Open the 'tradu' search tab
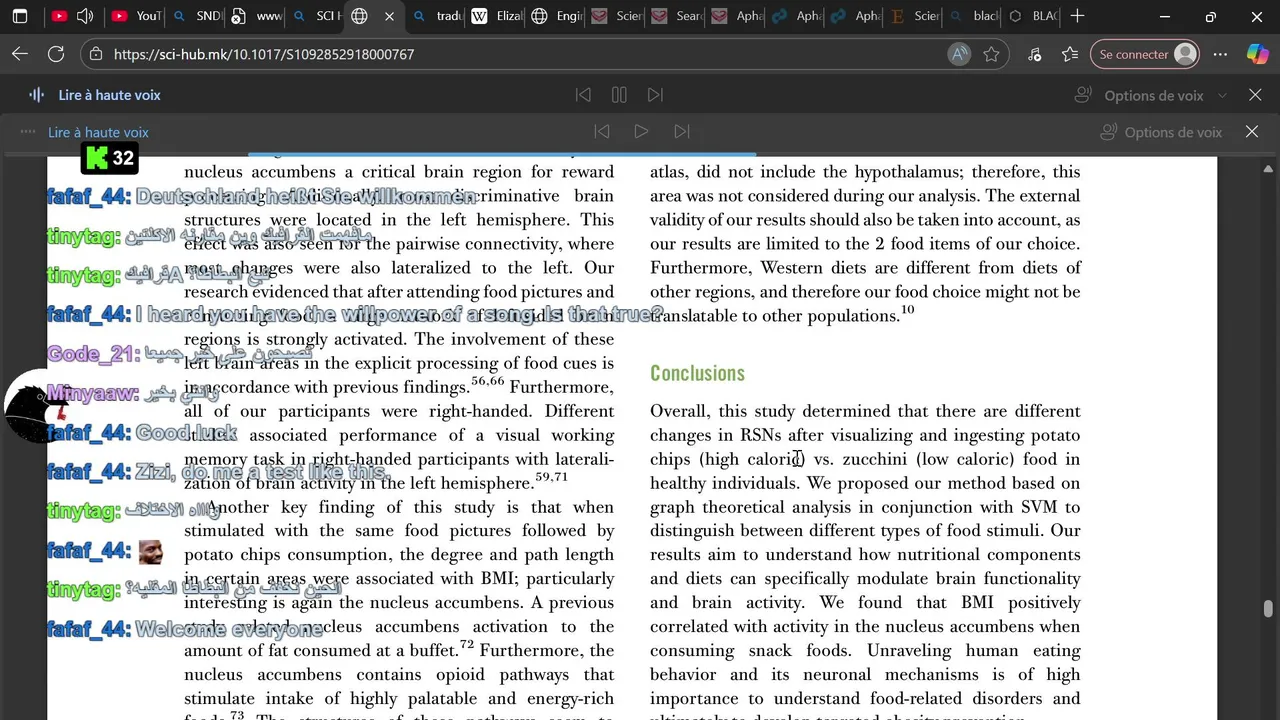The width and height of the screenshot is (1280, 720). pyautogui.click(x=436, y=16)
